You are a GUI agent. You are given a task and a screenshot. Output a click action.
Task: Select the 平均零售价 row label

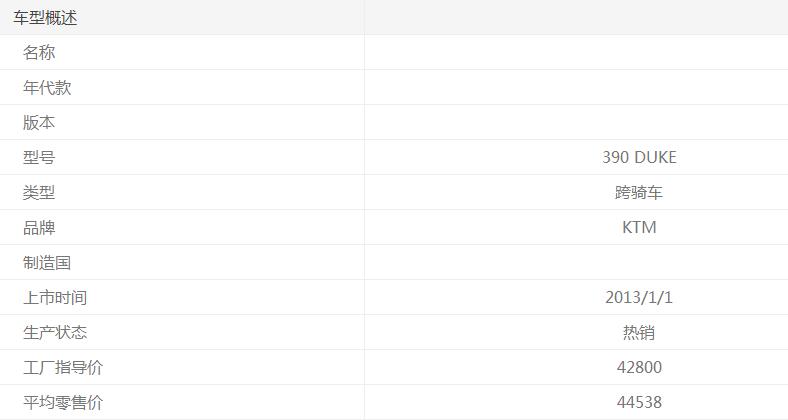(x=63, y=403)
